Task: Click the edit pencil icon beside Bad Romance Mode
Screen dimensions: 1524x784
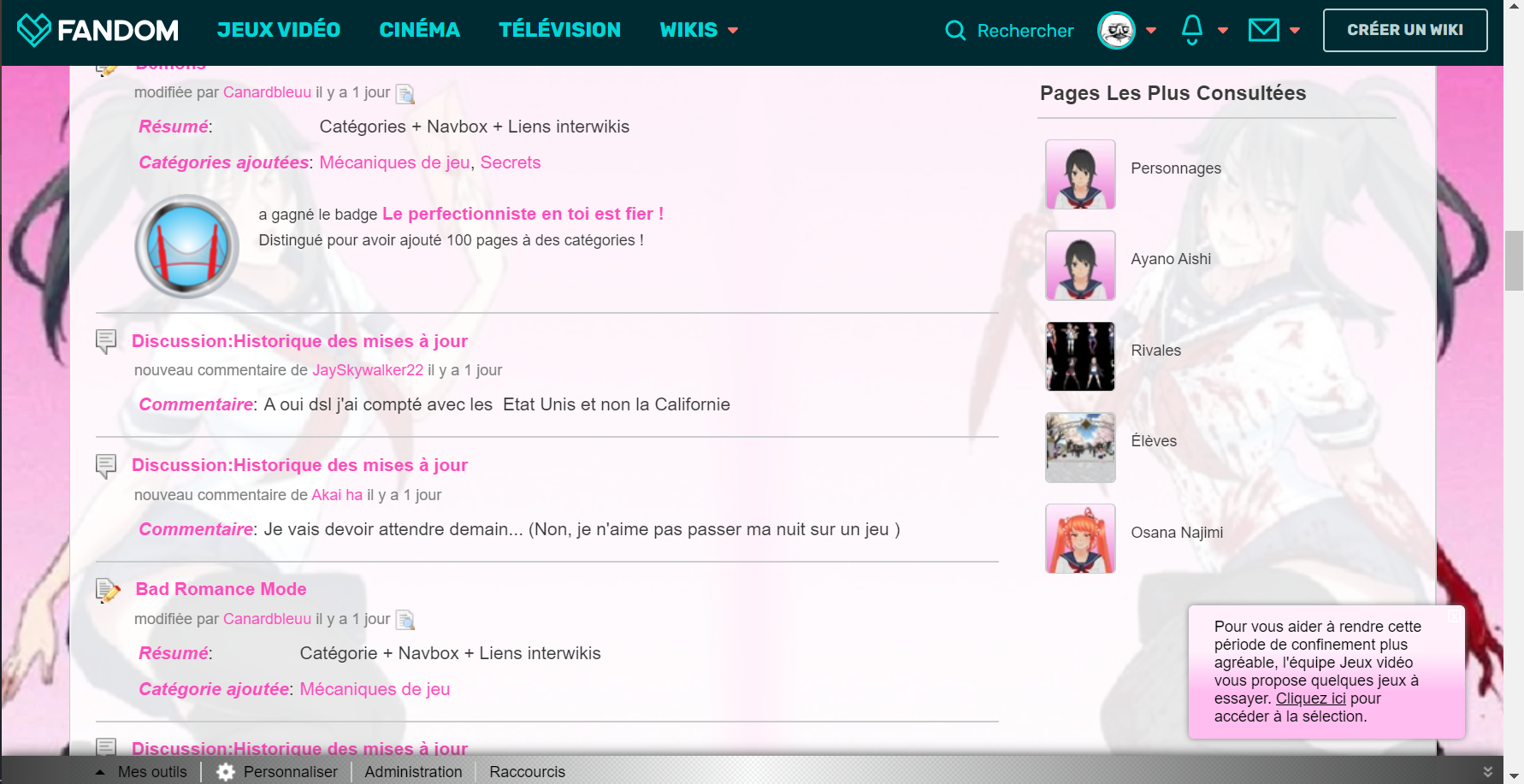Action: point(108,590)
